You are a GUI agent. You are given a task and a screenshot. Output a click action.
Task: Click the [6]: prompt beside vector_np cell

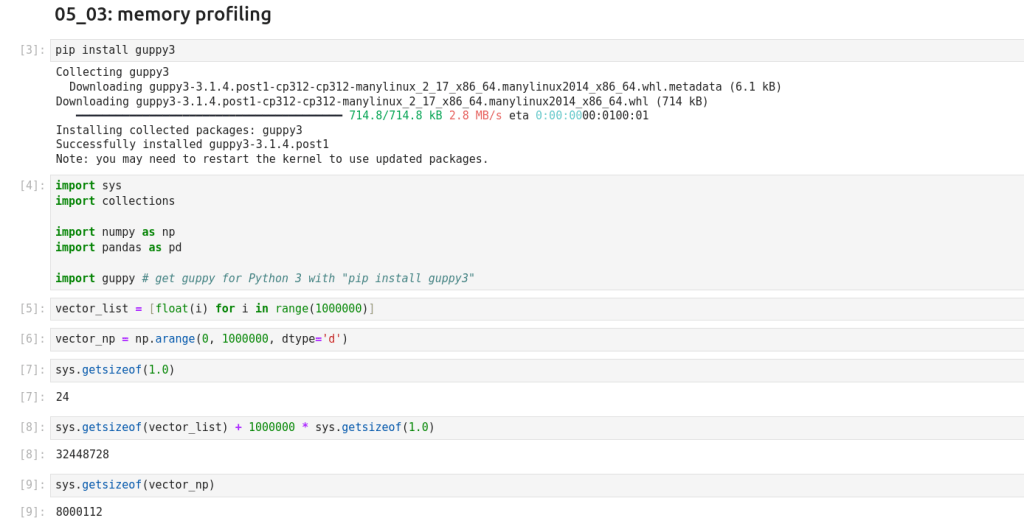32,339
